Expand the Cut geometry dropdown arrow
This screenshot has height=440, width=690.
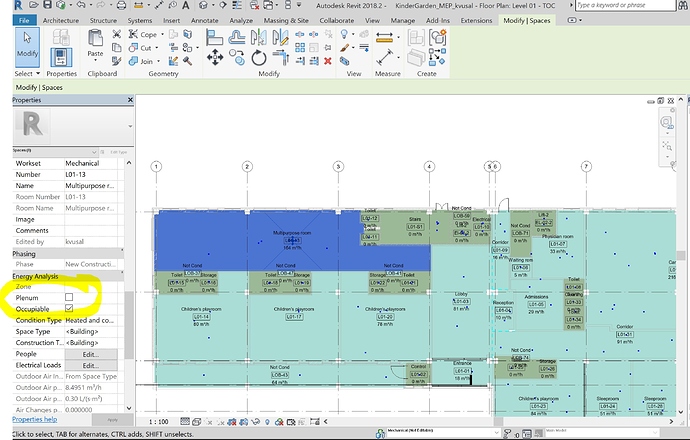157,48
